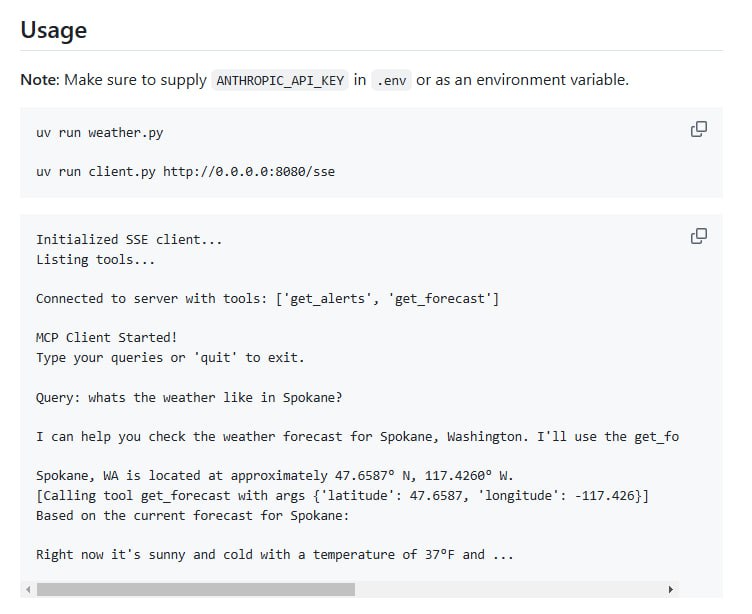Click the 'Calling tool get_forecast' line

click(x=342, y=496)
